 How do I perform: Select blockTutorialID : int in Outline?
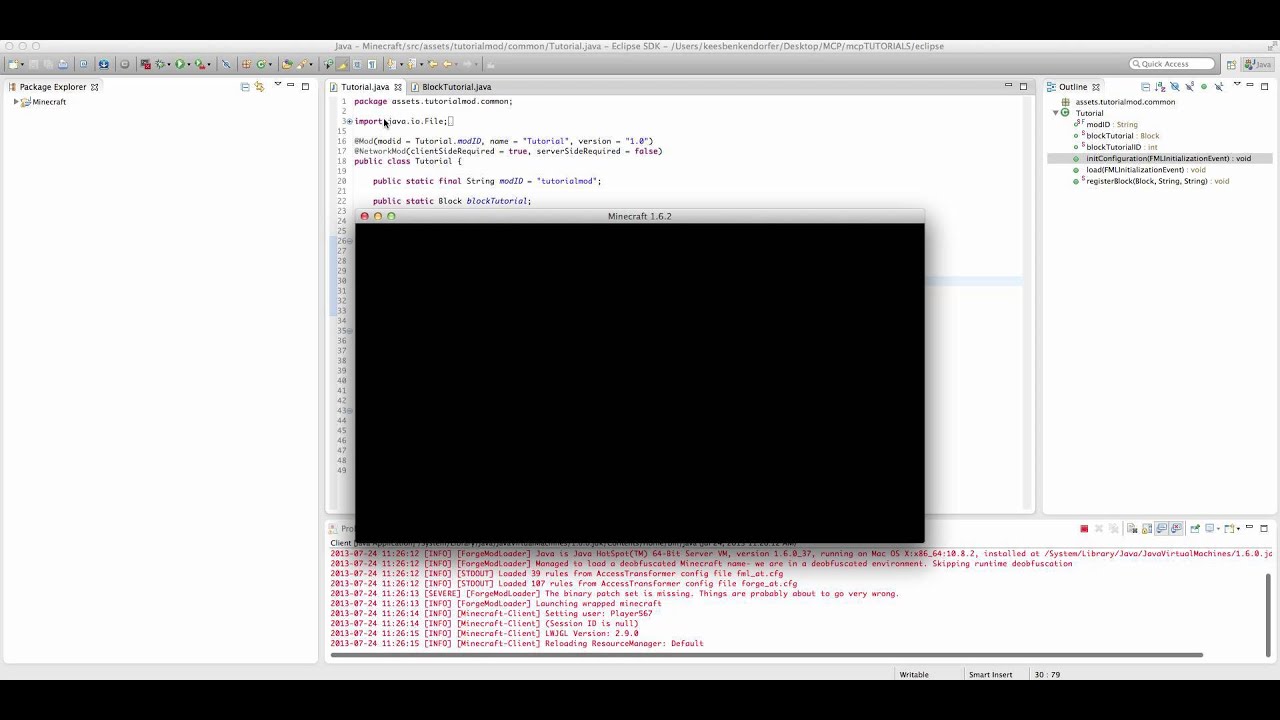1121,147
